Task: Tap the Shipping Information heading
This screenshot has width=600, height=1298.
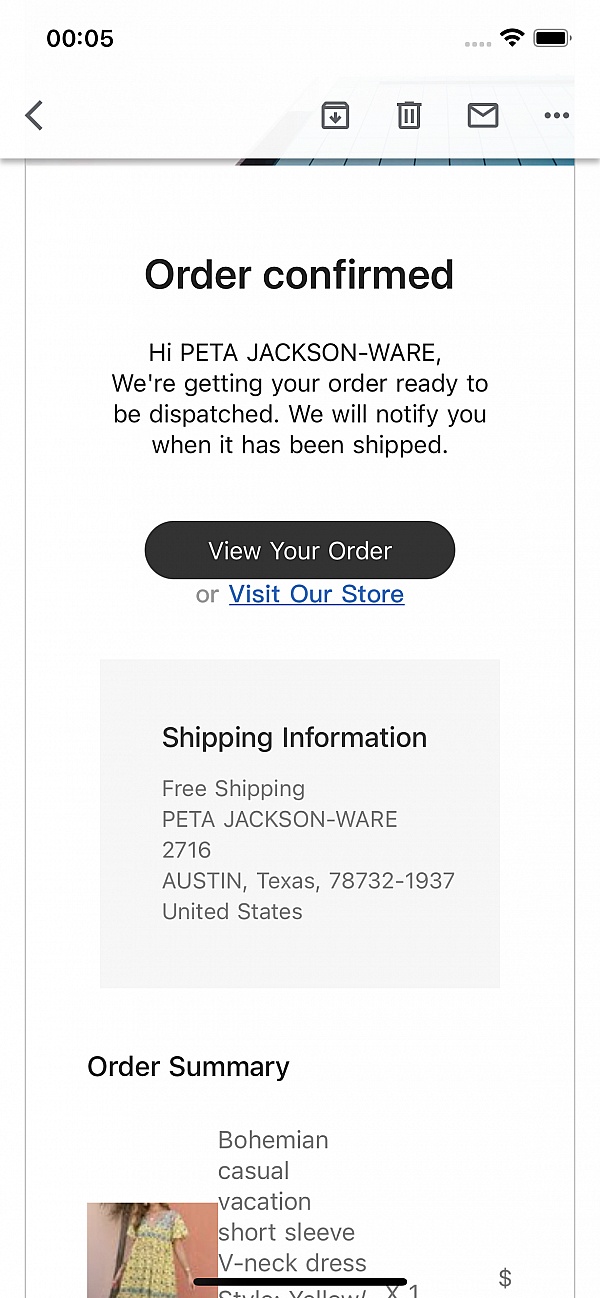Action: coord(294,738)
